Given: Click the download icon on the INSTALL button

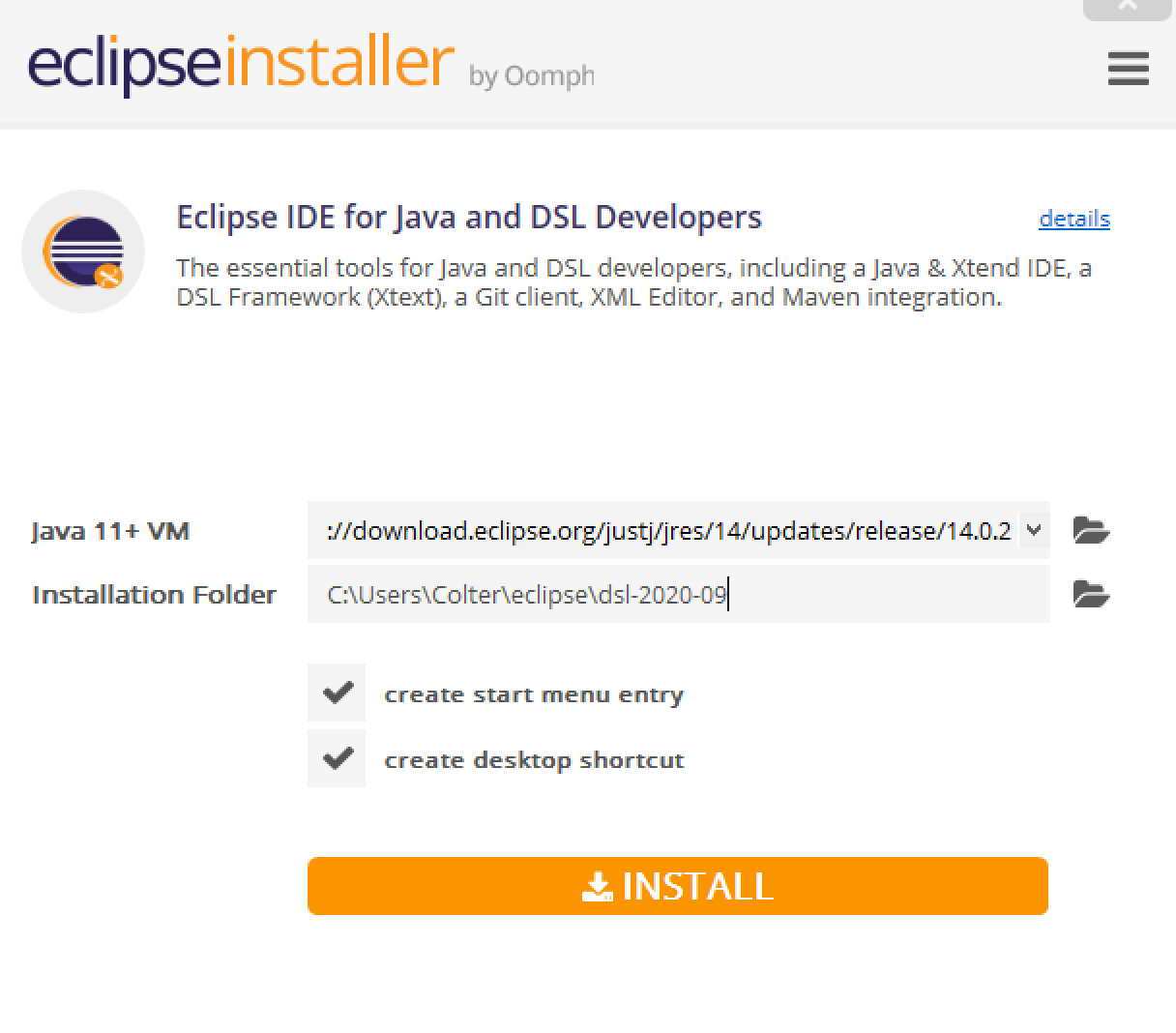Looking at the screenshot, I should (597, 885).
